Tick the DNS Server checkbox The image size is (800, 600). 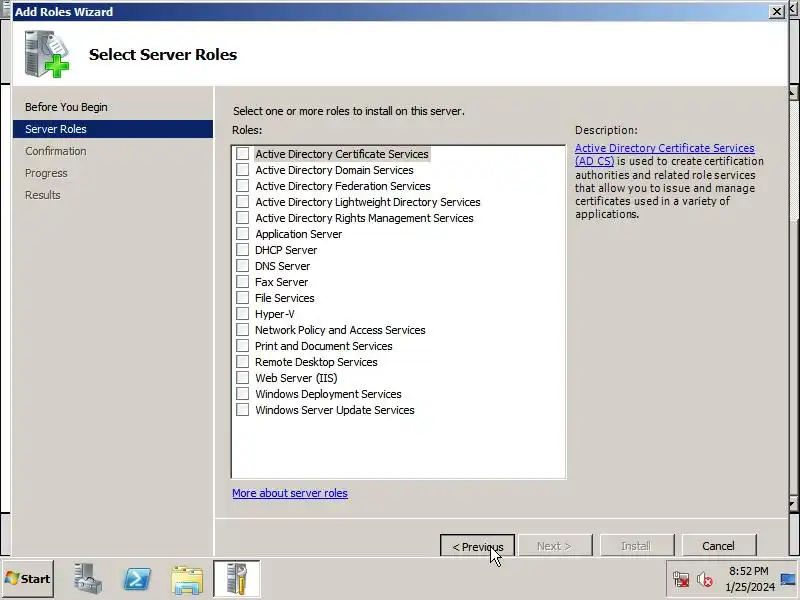242,266
